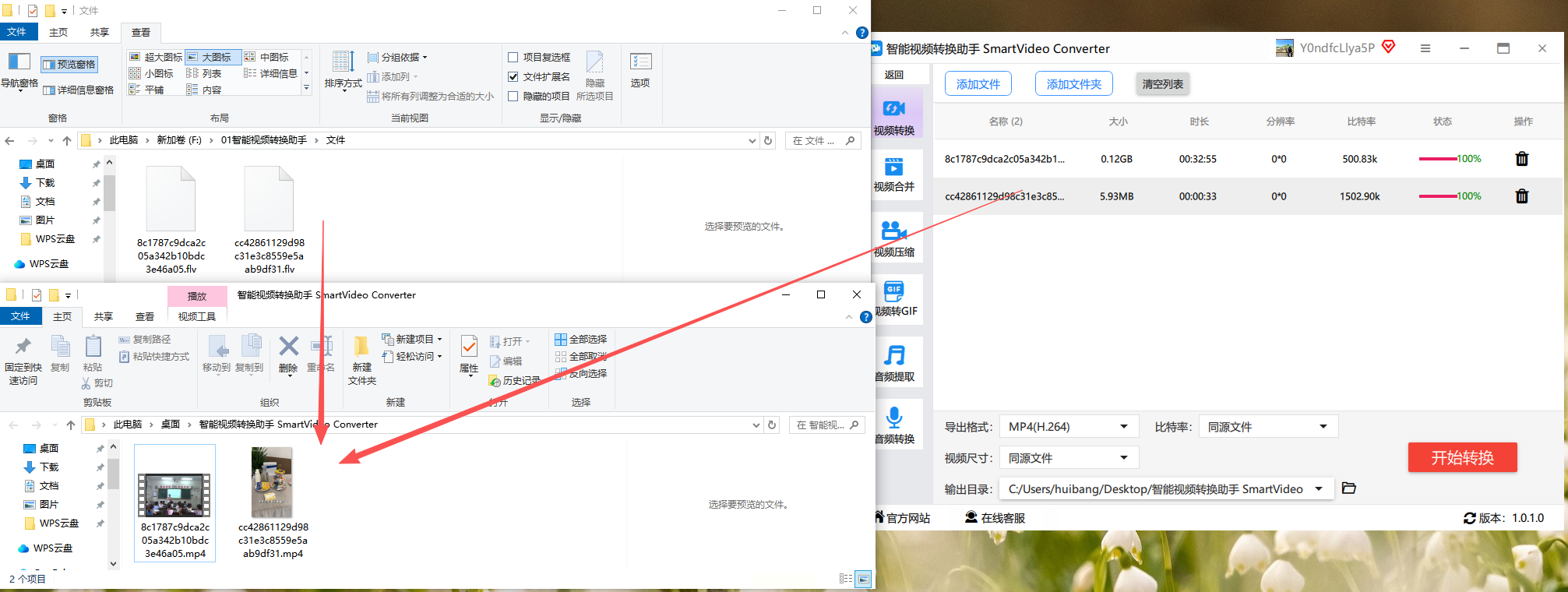1568x592 pixels.
Task: Open the 视频合并 video merge tool
Action: click(x=894, y=175)
